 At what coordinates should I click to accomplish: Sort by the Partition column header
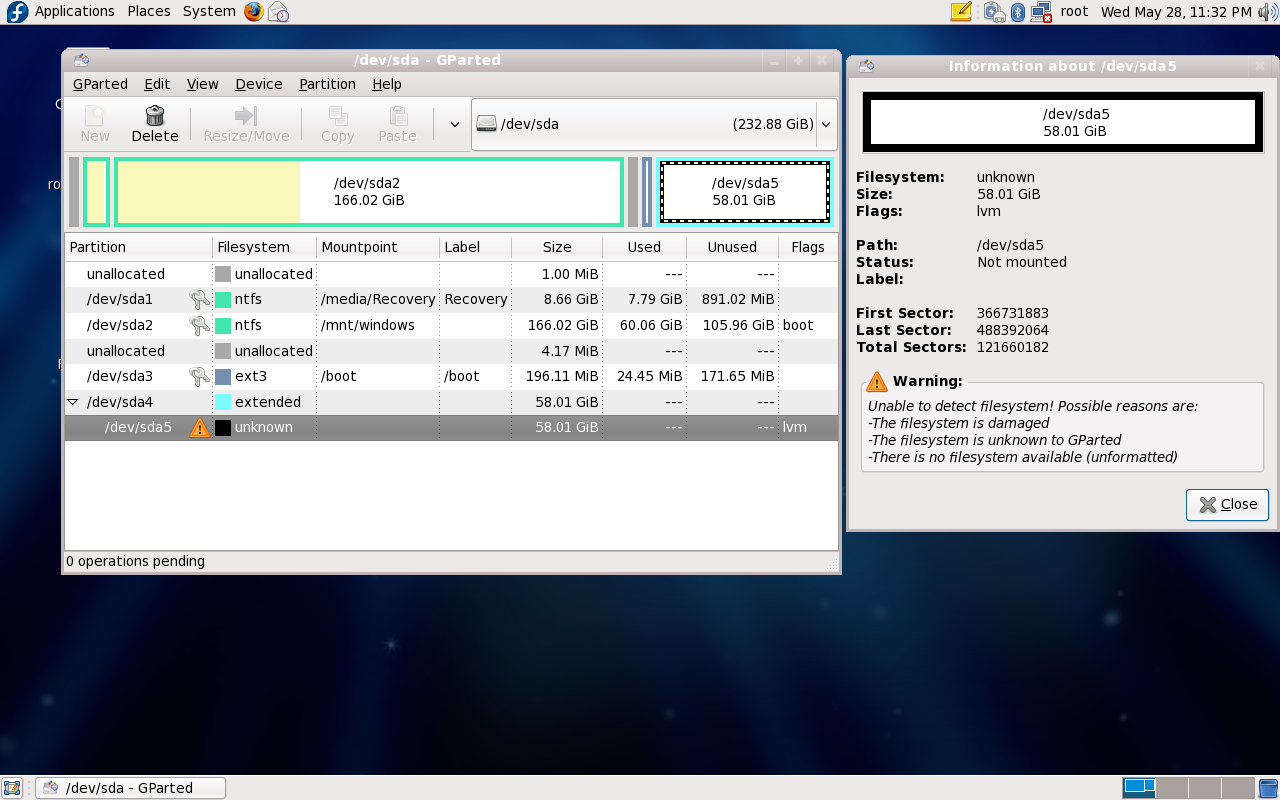(139, 247)
